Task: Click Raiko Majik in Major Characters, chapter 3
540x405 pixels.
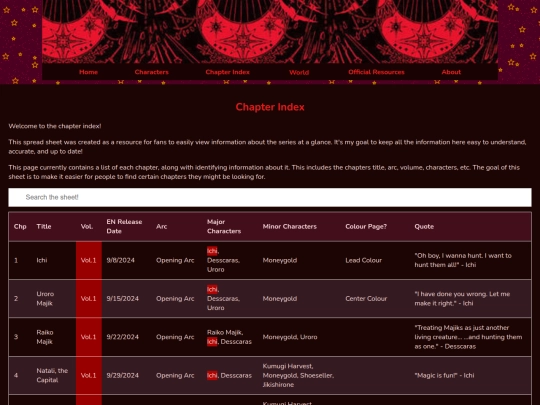Action: 225,332
